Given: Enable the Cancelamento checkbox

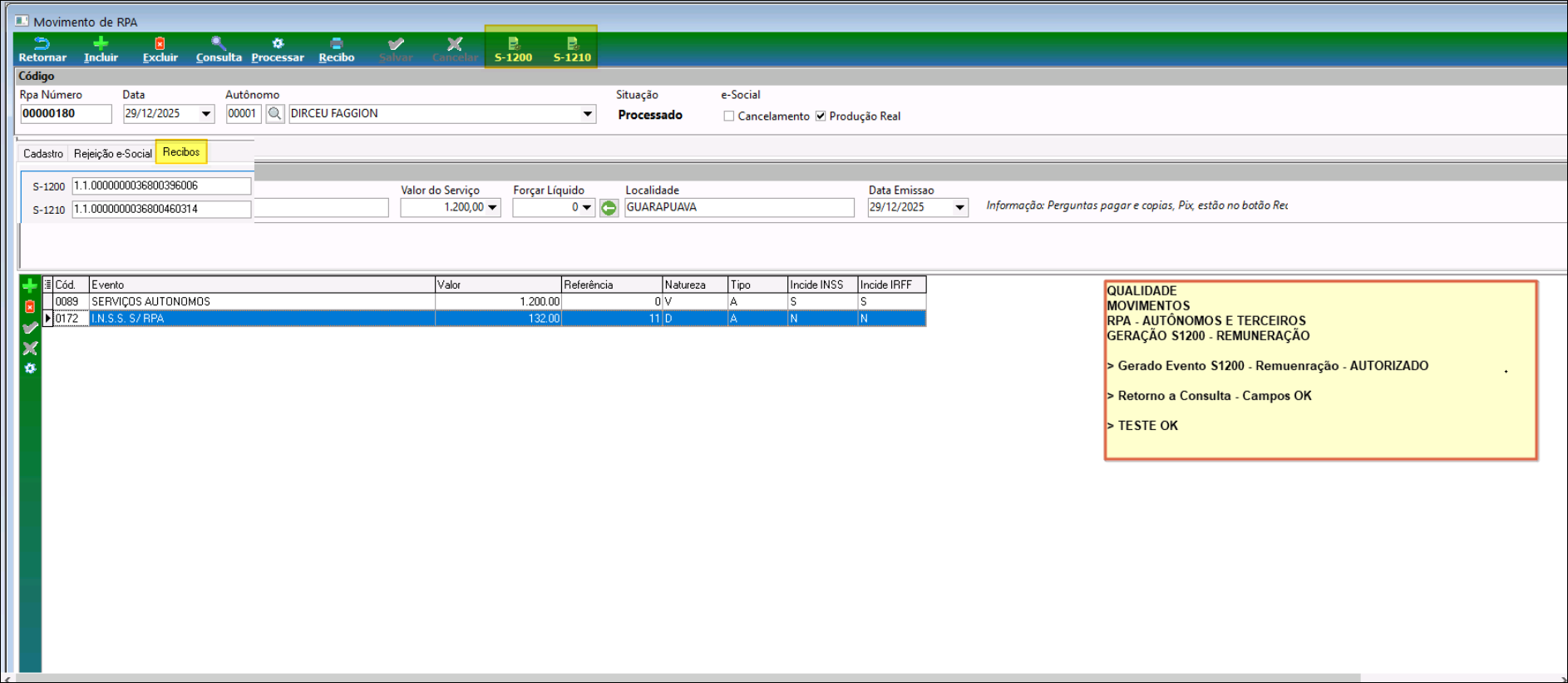Looking at the screenshot, I should [x=729, y=116].
